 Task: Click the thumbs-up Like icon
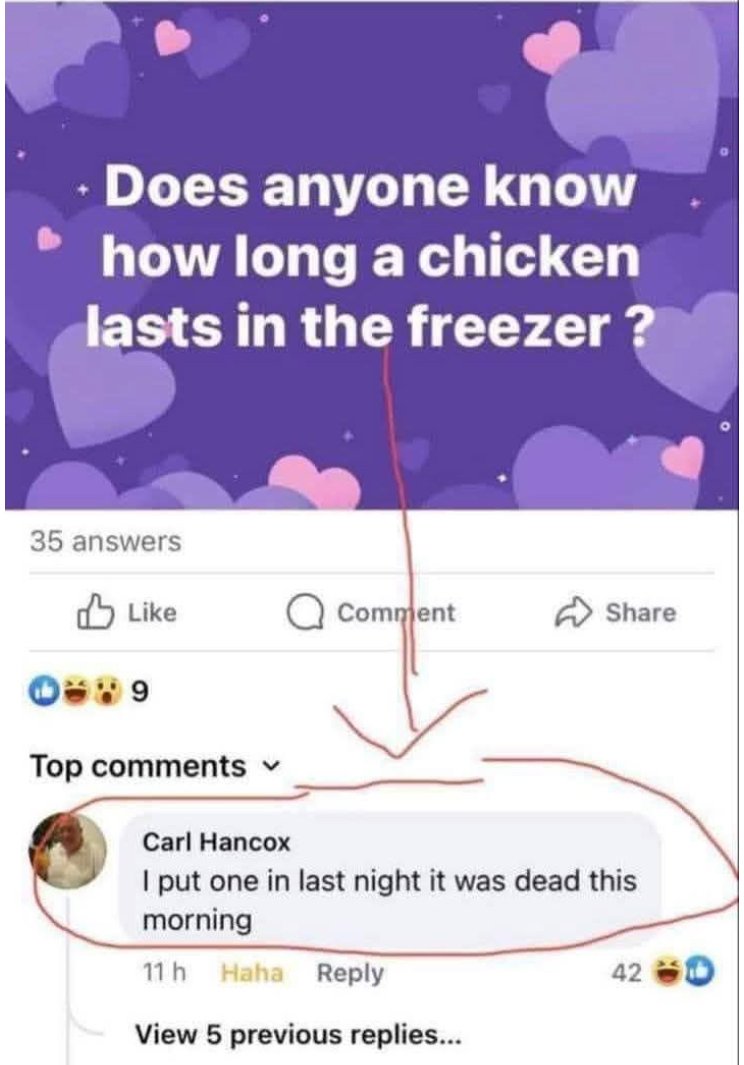(94, 612)
